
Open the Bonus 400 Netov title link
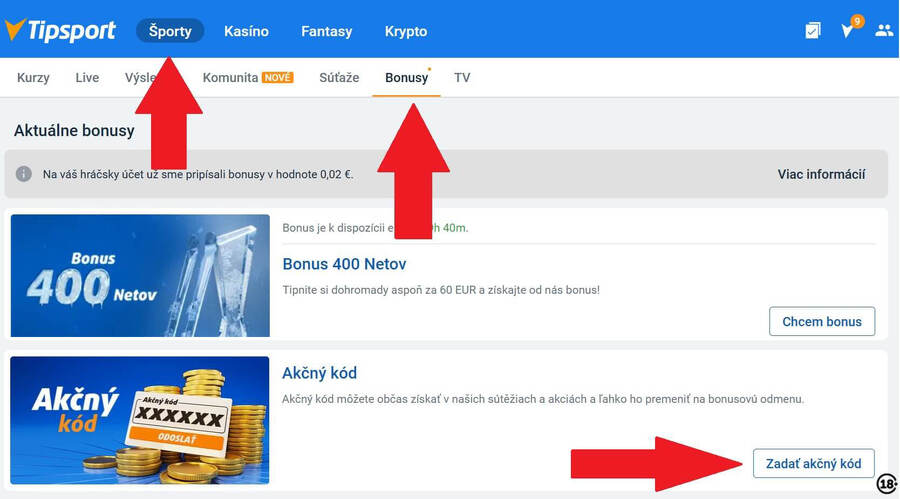344,264
